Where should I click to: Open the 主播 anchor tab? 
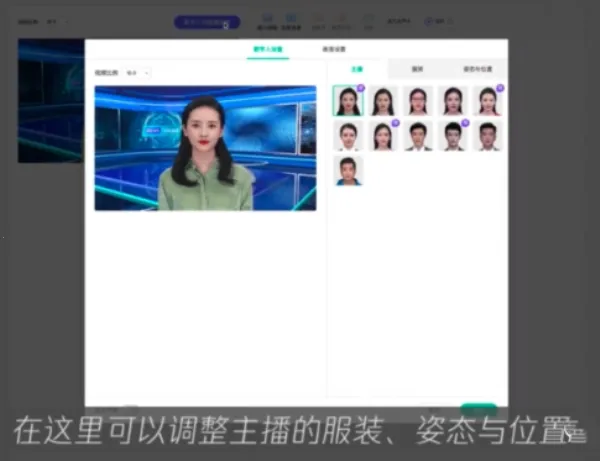[357, 69]
